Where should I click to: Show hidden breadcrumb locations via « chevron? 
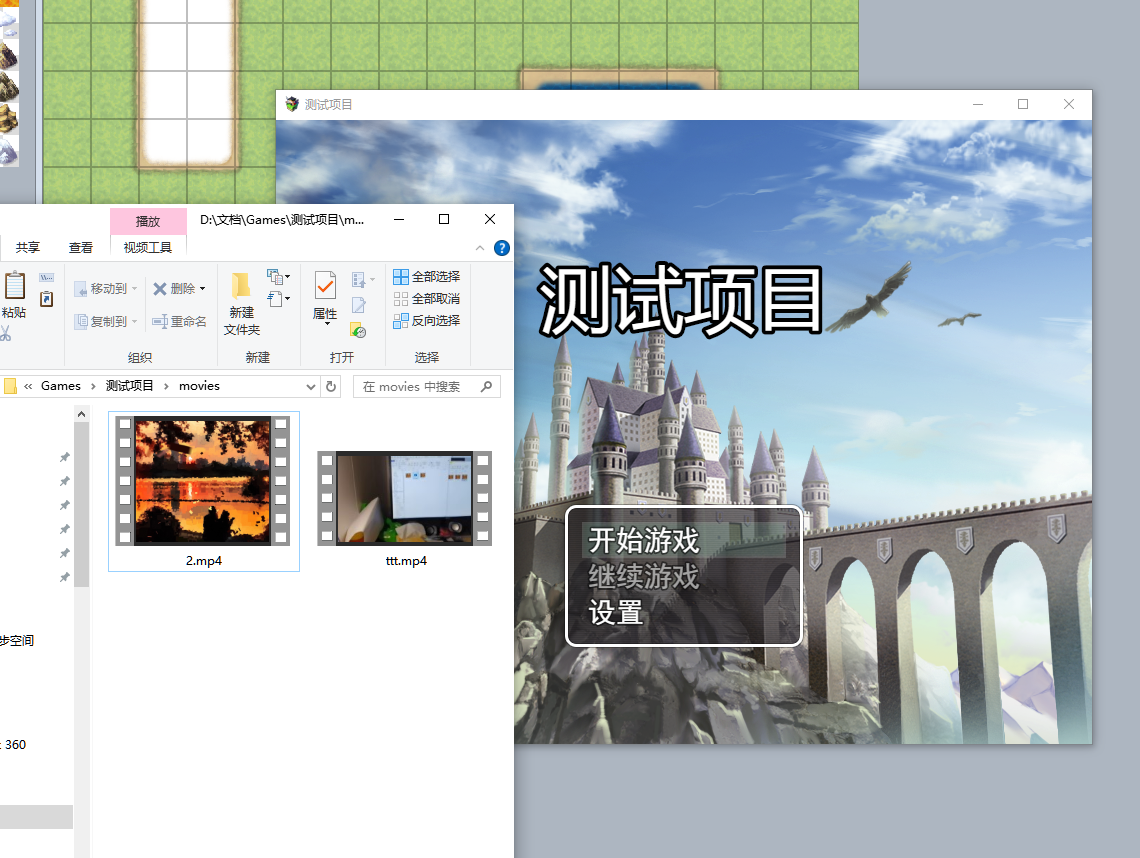[x=28, y=386]
